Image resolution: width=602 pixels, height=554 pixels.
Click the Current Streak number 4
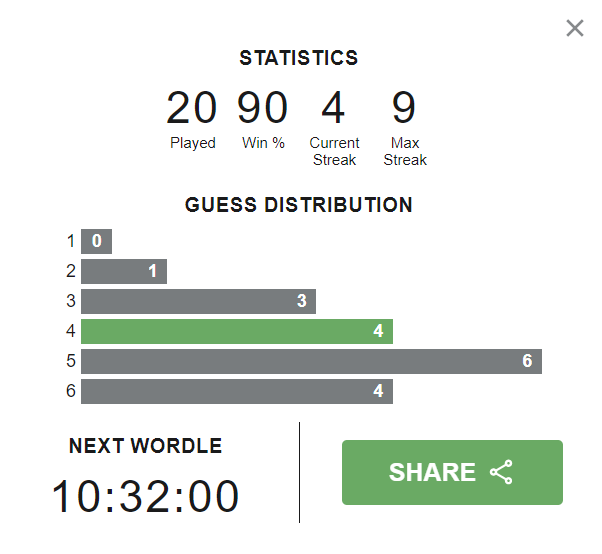click(334, 108)
